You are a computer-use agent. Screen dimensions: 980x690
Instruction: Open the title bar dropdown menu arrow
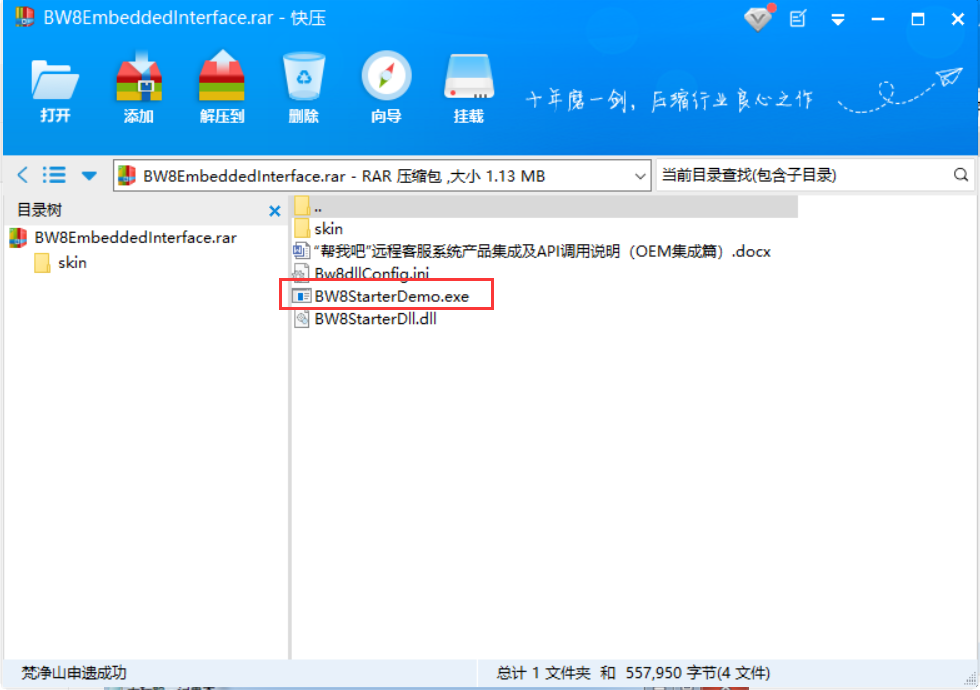(838, 20)
